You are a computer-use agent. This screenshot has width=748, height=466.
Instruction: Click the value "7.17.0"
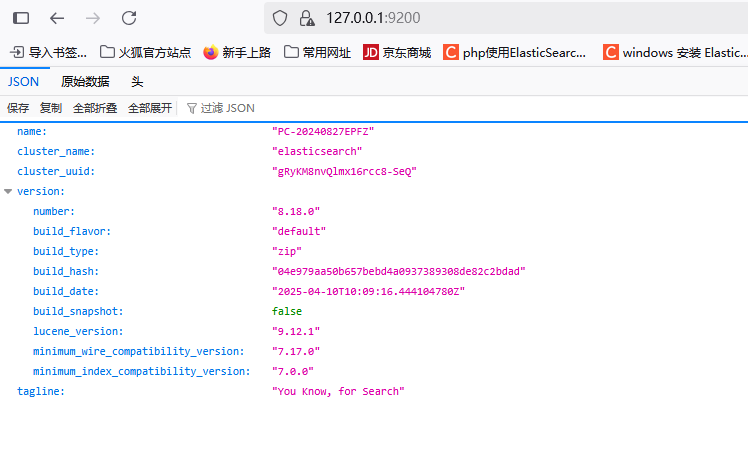(x=296, y=352)
